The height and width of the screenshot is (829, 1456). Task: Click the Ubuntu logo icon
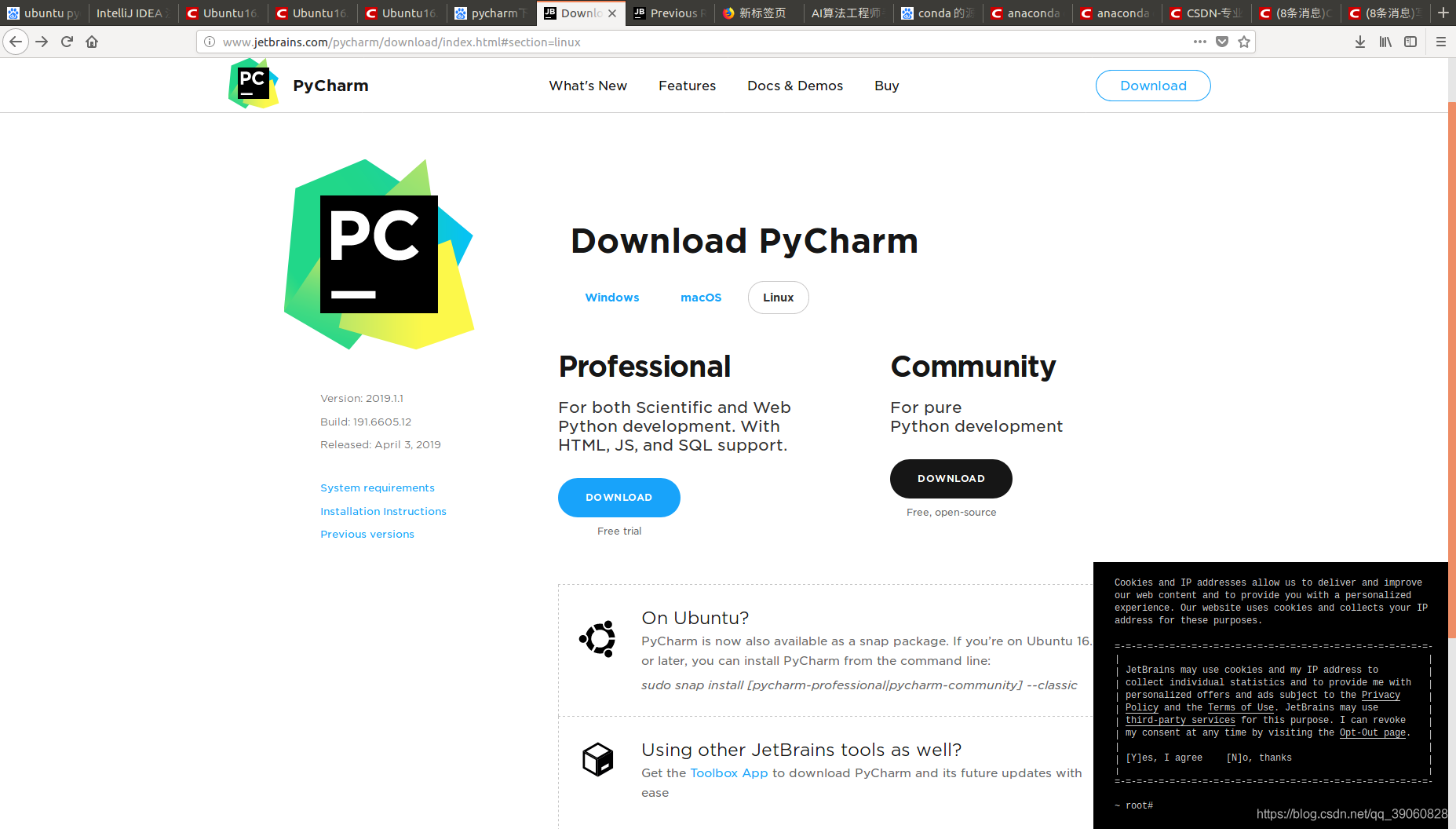(x=597, y=639)
